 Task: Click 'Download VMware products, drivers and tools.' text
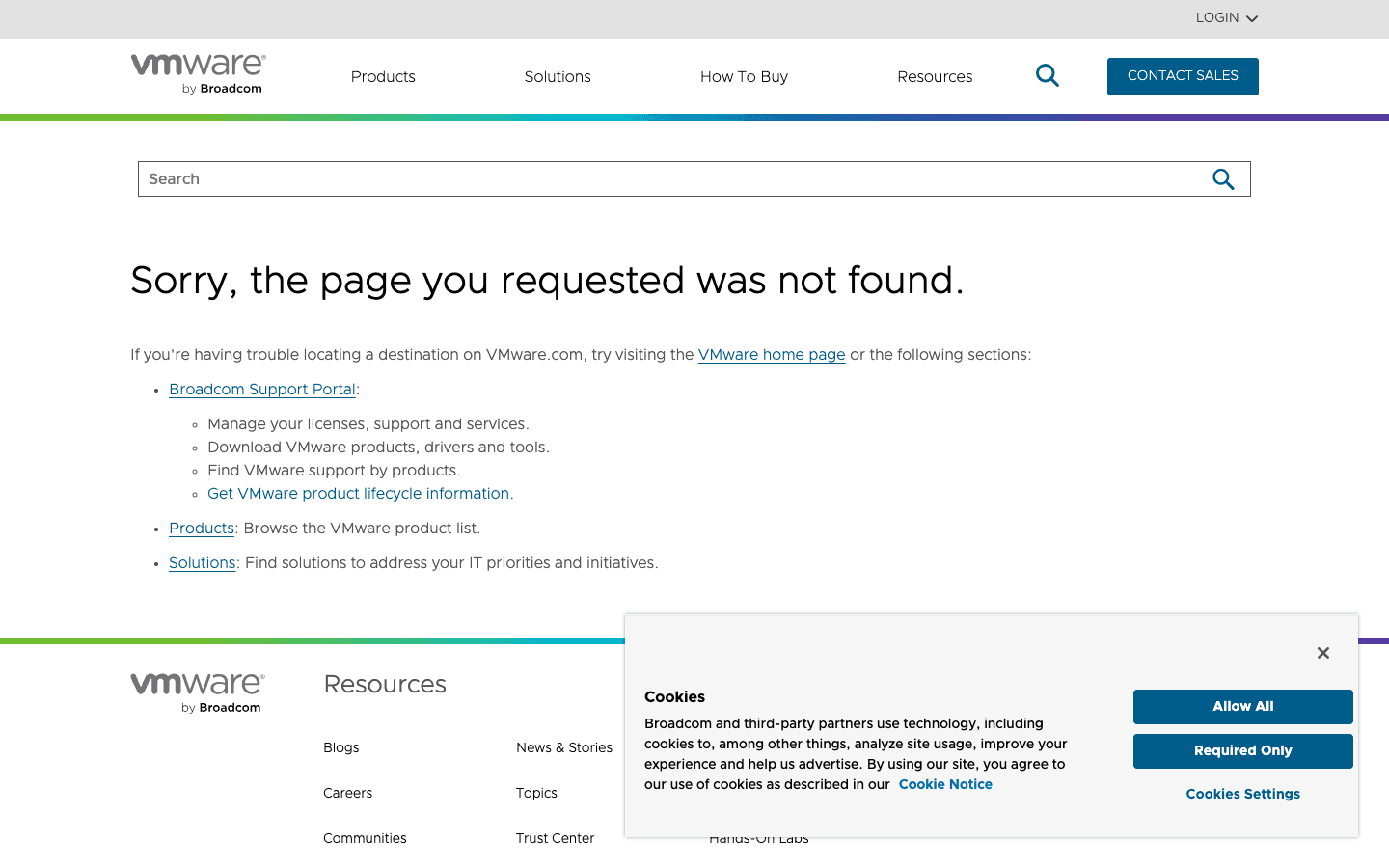point(378,448)
